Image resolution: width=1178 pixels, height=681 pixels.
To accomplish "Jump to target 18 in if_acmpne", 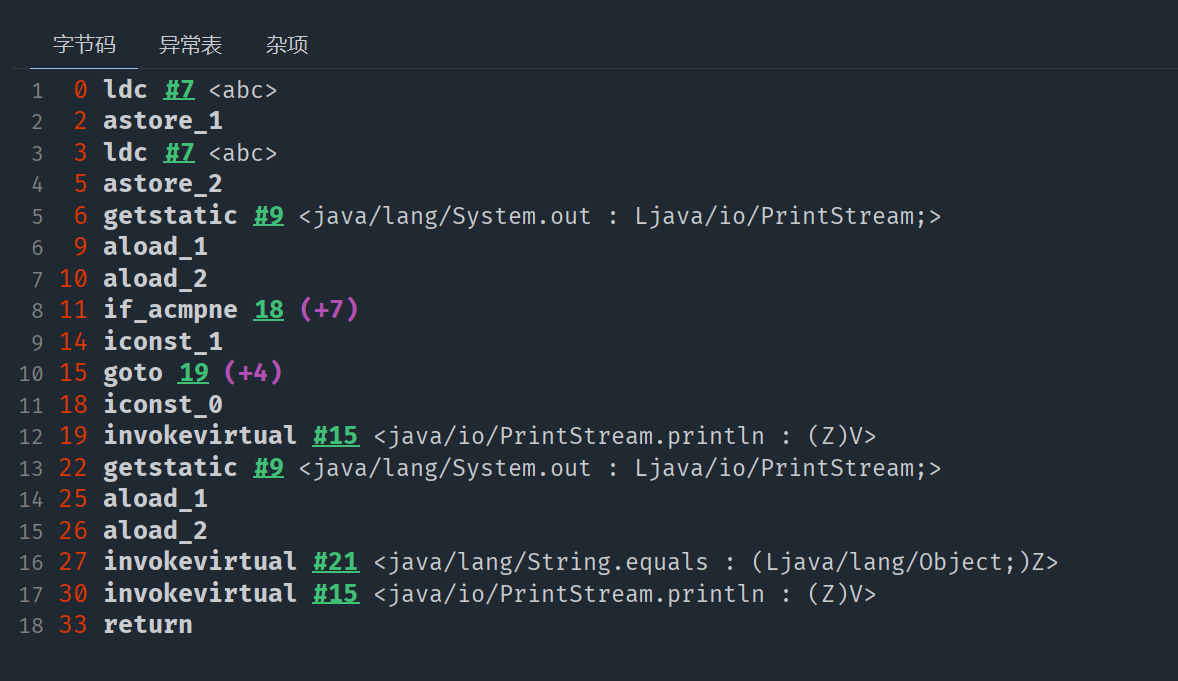I will pyautogui.click(x=268, y=310).
